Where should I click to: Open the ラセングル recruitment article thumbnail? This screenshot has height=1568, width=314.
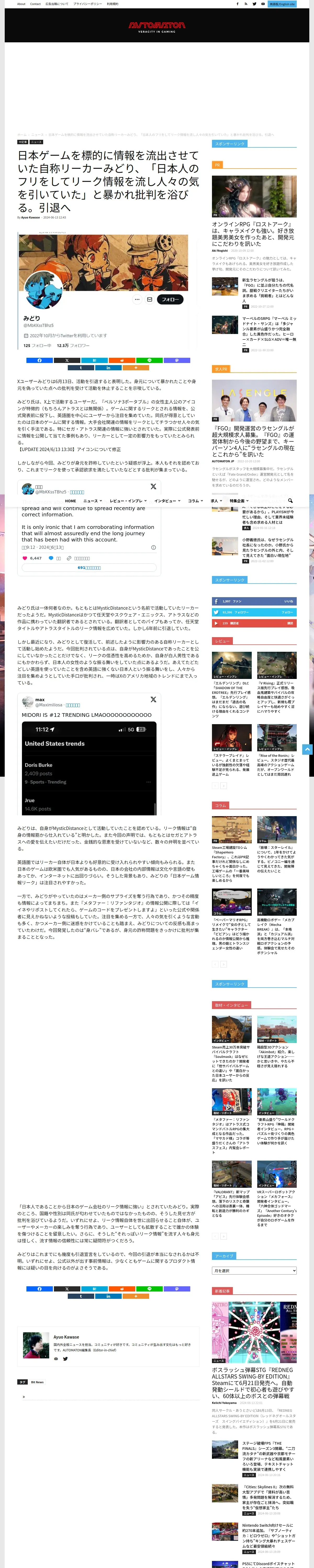tap(254, 401)
